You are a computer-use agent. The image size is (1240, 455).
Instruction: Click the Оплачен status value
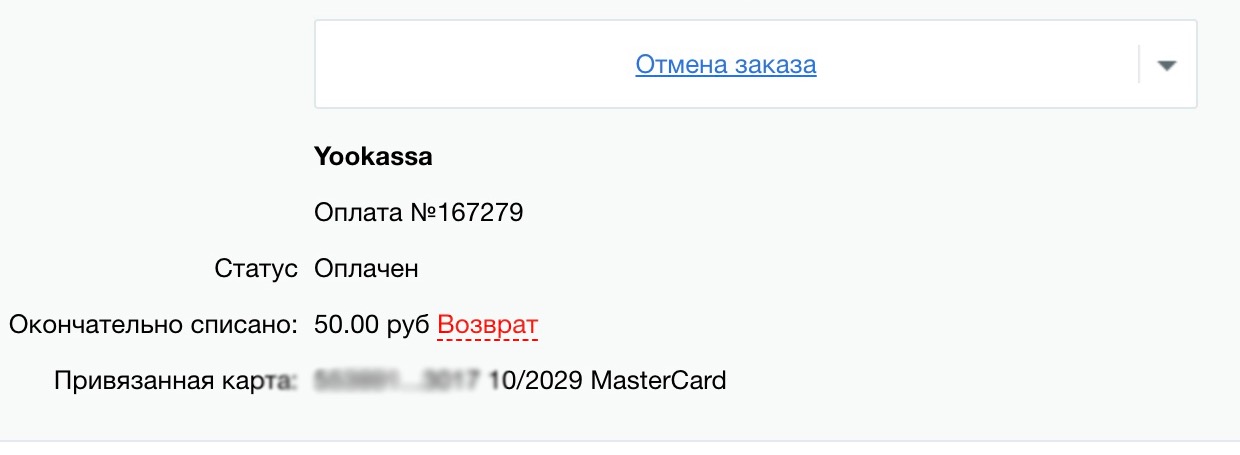click(366, 269)
